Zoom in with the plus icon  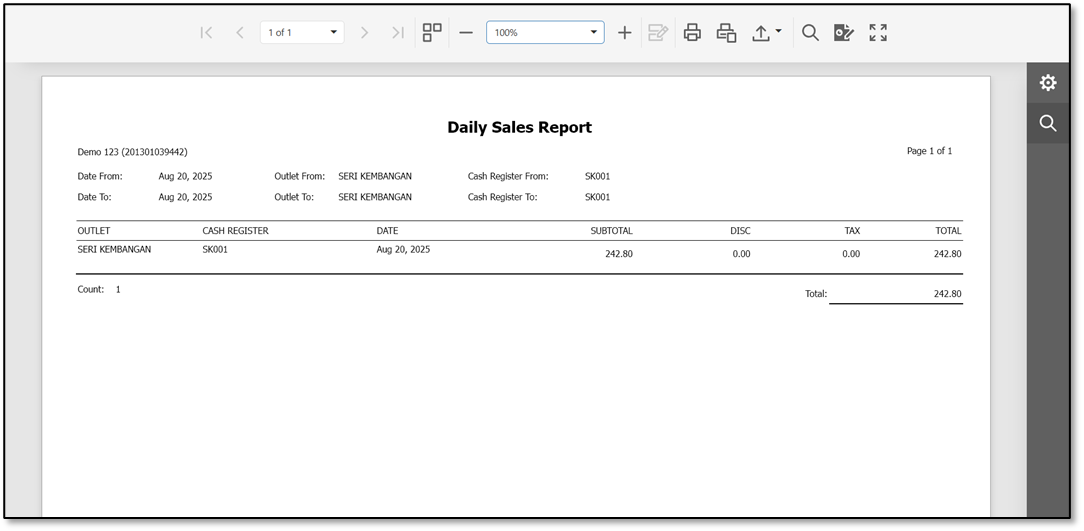[x=624, y=32]
